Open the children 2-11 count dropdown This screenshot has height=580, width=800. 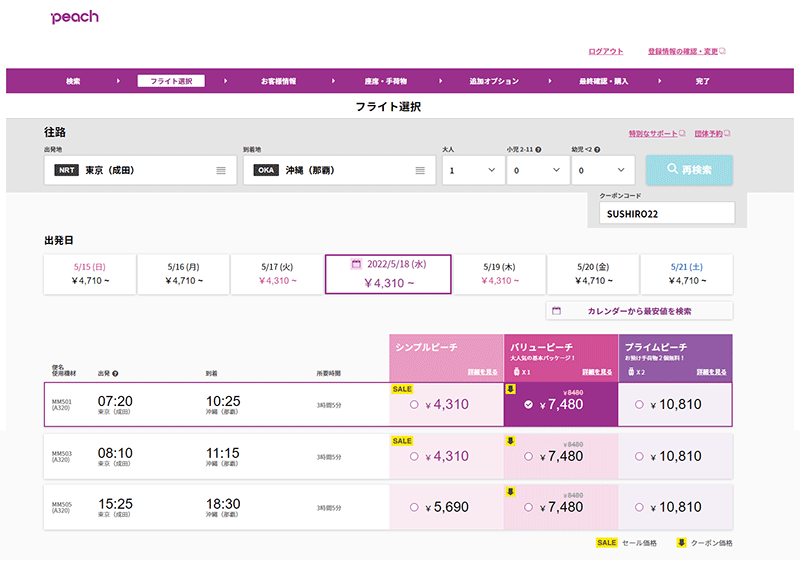click(x=538, y=170)
